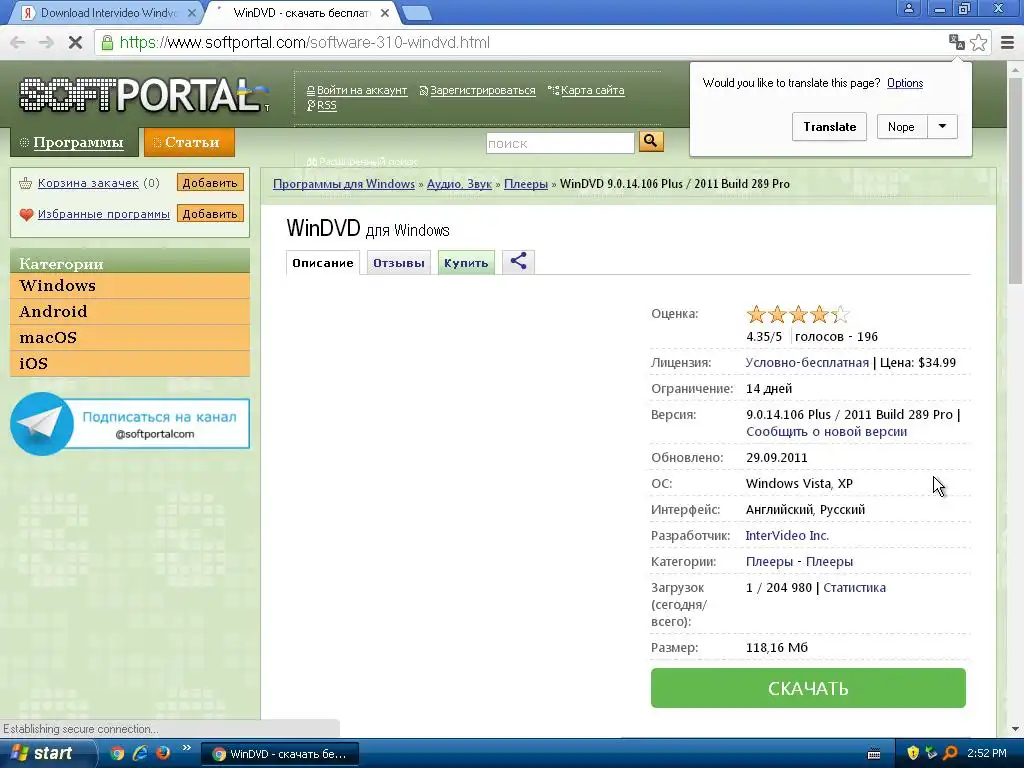Screen dimensions: 1024x768
Task: Select the iOS category
Action: 130,364
